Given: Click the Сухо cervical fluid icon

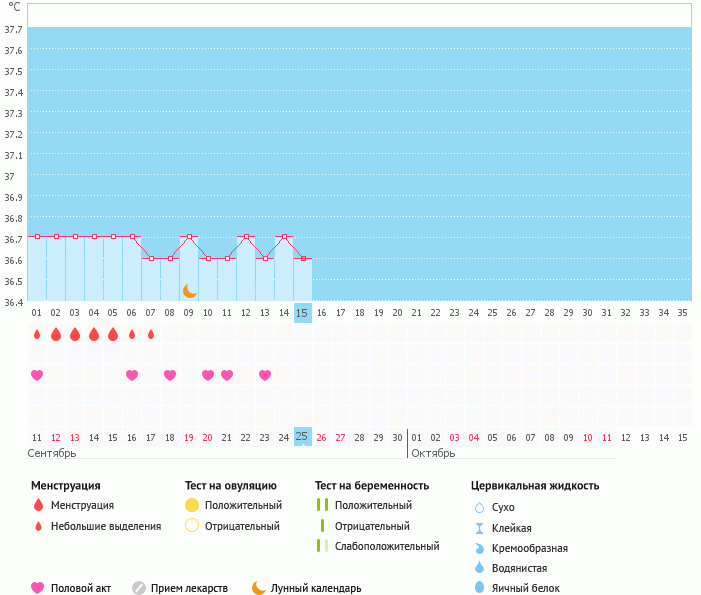Looking at the screenshot, I should tap(479, 507).
